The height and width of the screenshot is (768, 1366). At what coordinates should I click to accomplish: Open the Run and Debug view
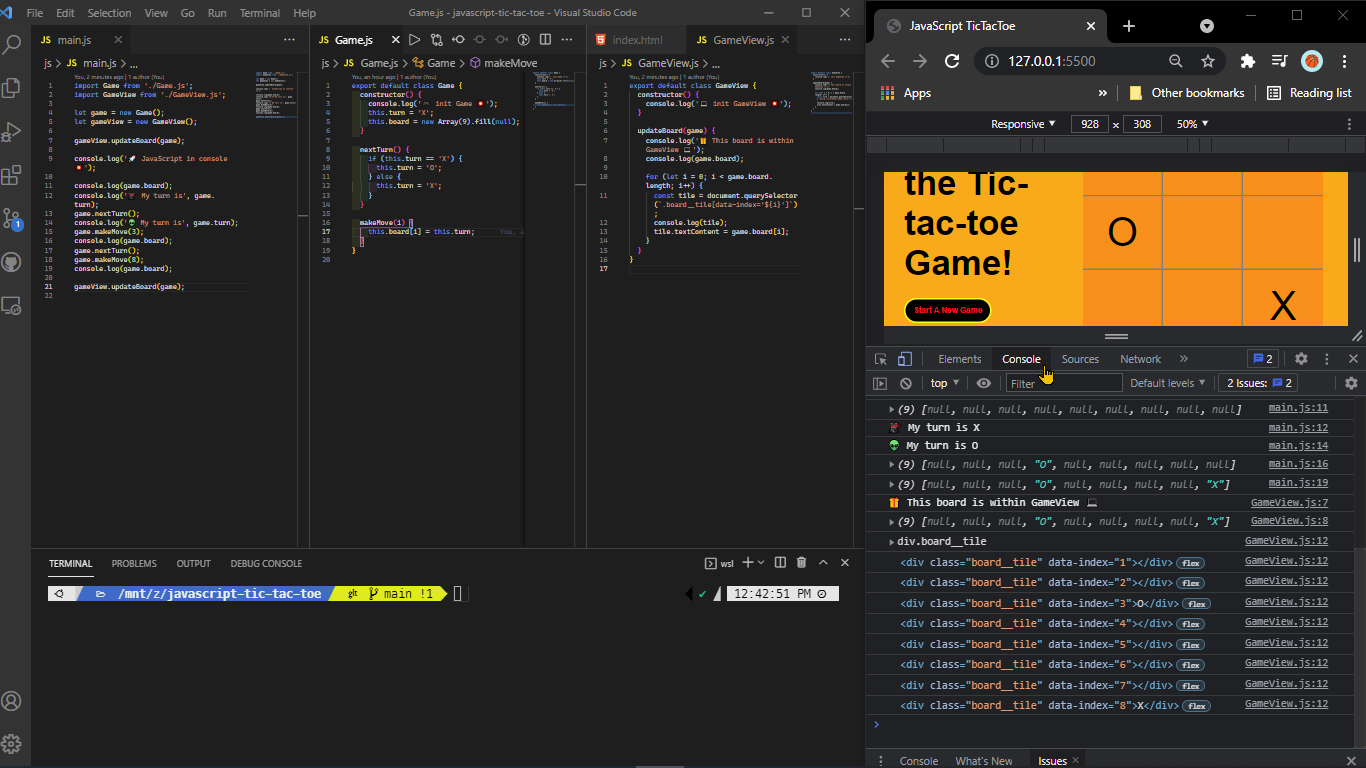[13, 133]
